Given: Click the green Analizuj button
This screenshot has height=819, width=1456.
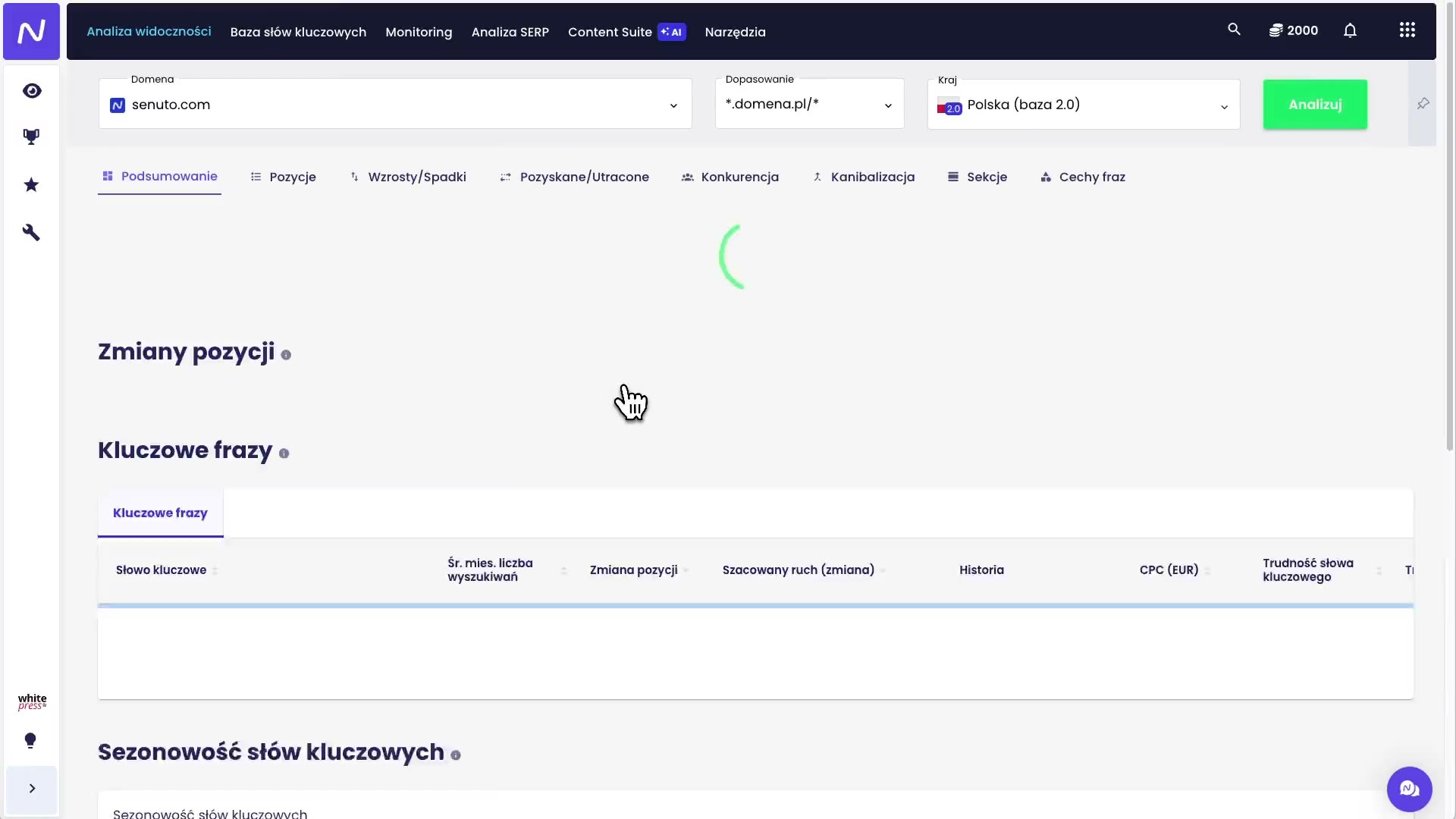Looking at the screenshot, I should pyautogui.click(x=1315, y=105).
